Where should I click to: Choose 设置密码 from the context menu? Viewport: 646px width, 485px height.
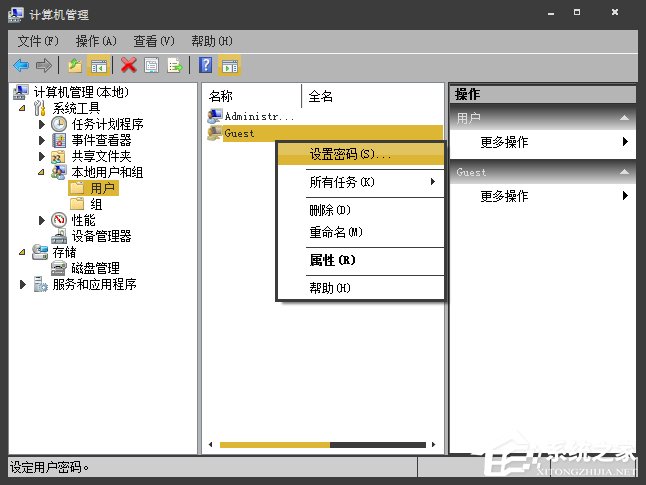tap(350, 155)
